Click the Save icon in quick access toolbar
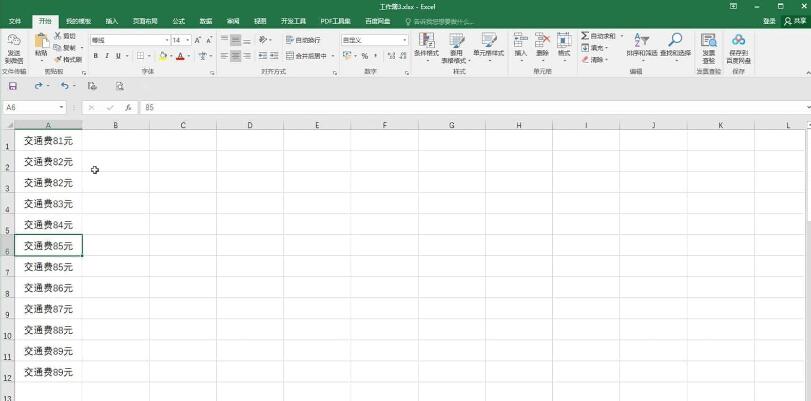The width and height of the screenshot is (811, 401). tap(13, 86)
